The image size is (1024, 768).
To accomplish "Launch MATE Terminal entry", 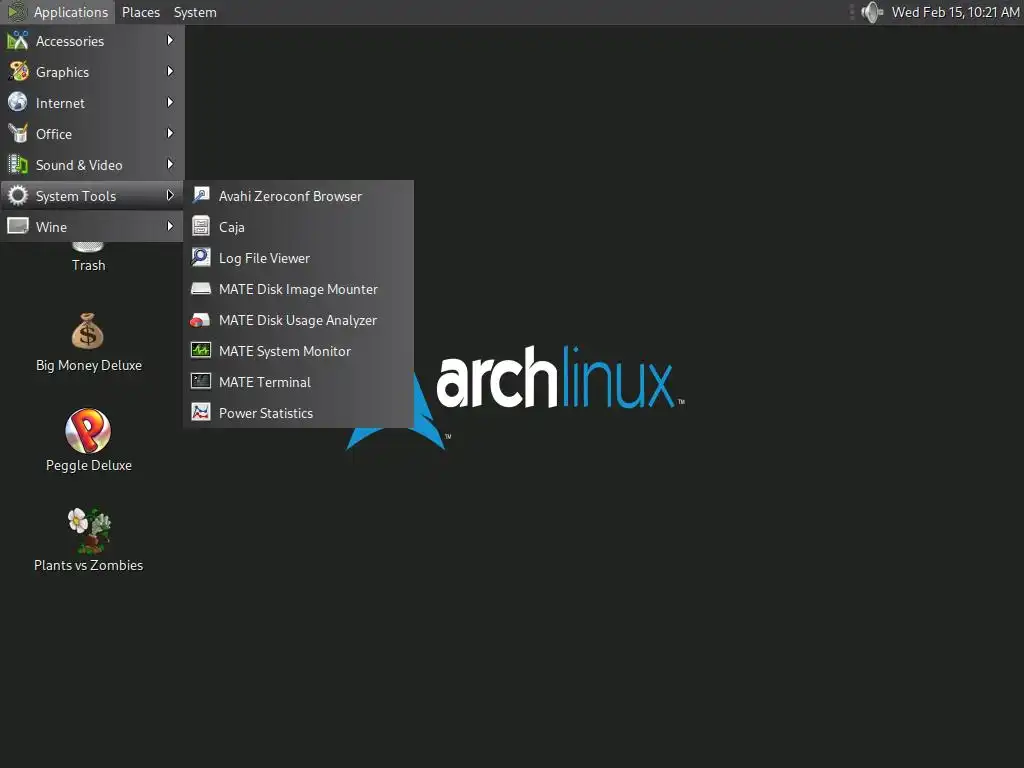I will coord(299,382).
